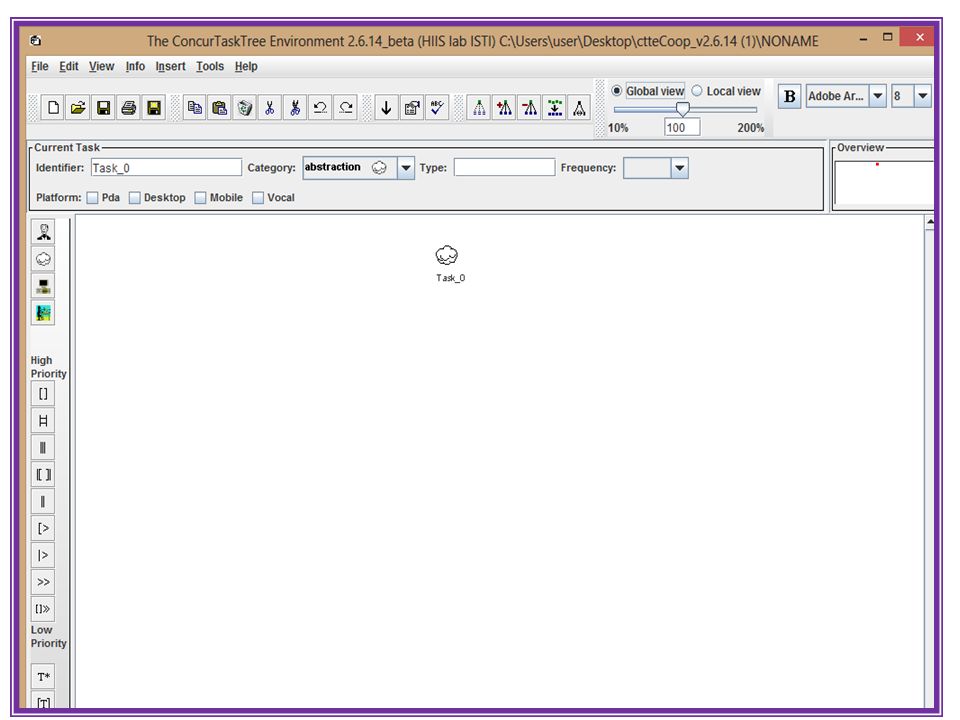Insert the |=| order independence operator

(43, 421)
